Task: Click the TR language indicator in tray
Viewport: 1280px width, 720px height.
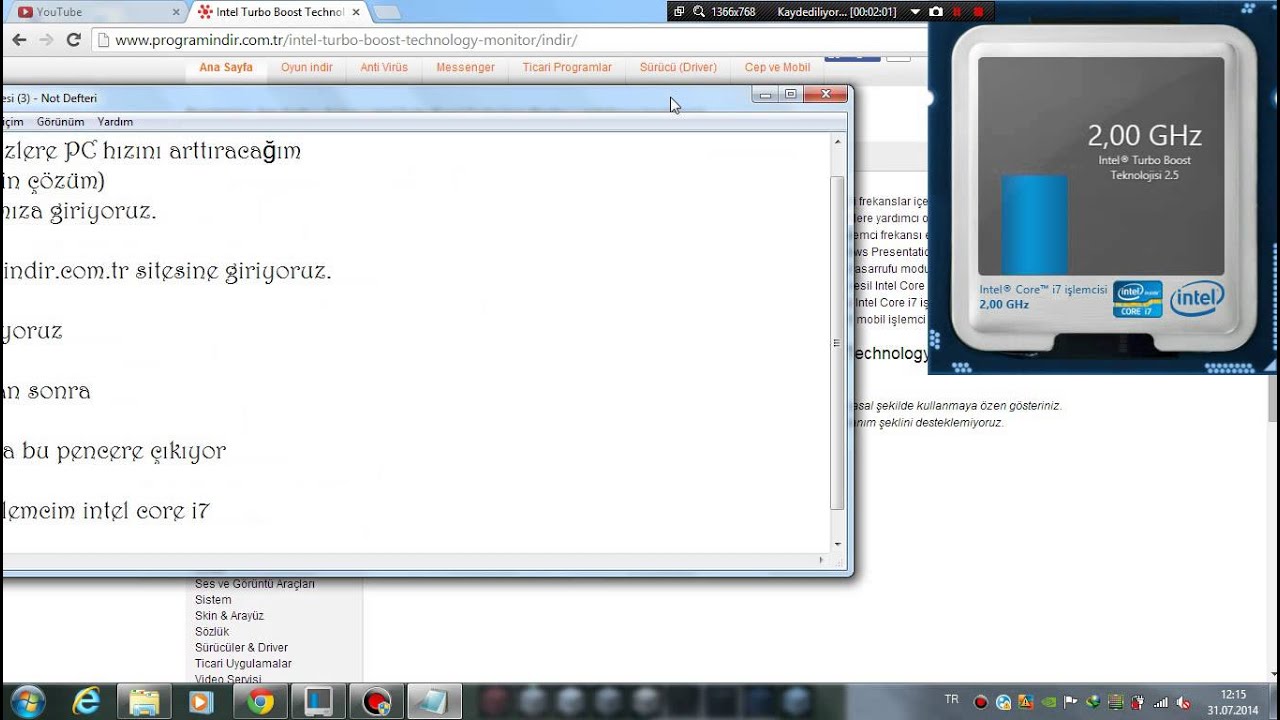Action: [951, 698]
